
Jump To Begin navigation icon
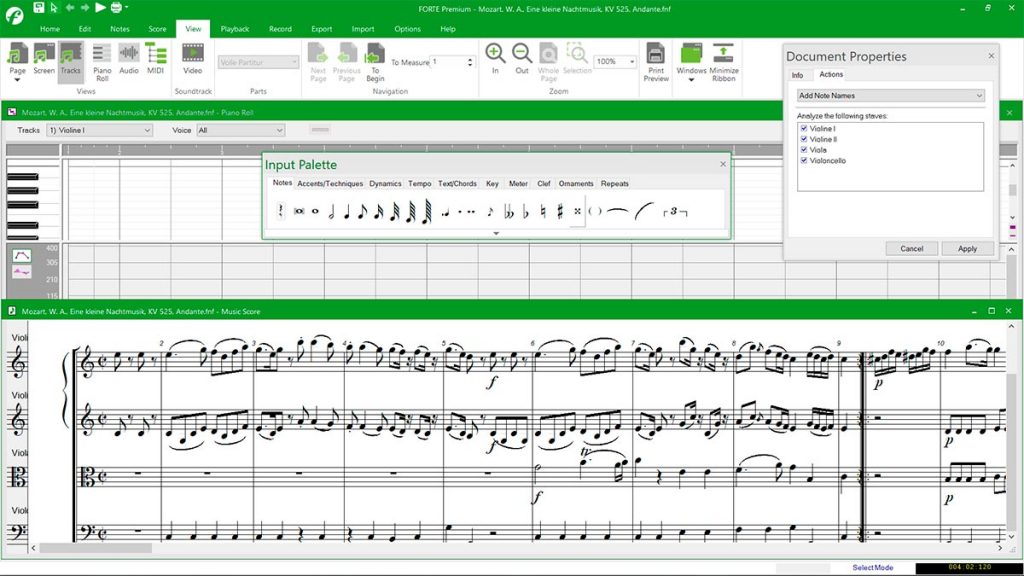point(375,61)
